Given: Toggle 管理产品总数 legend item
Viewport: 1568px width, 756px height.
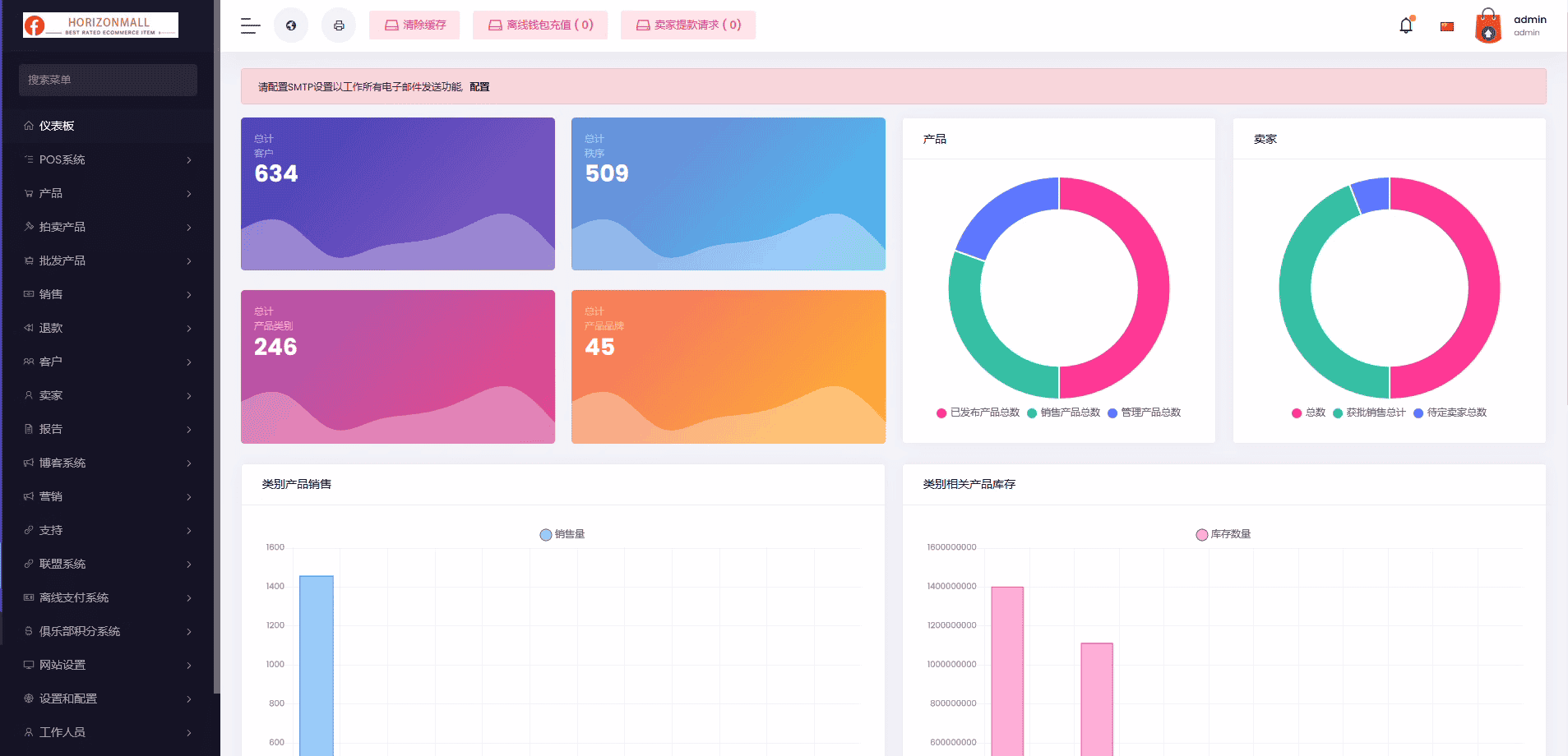Looking at the screenshot, I should [1144, 413].
